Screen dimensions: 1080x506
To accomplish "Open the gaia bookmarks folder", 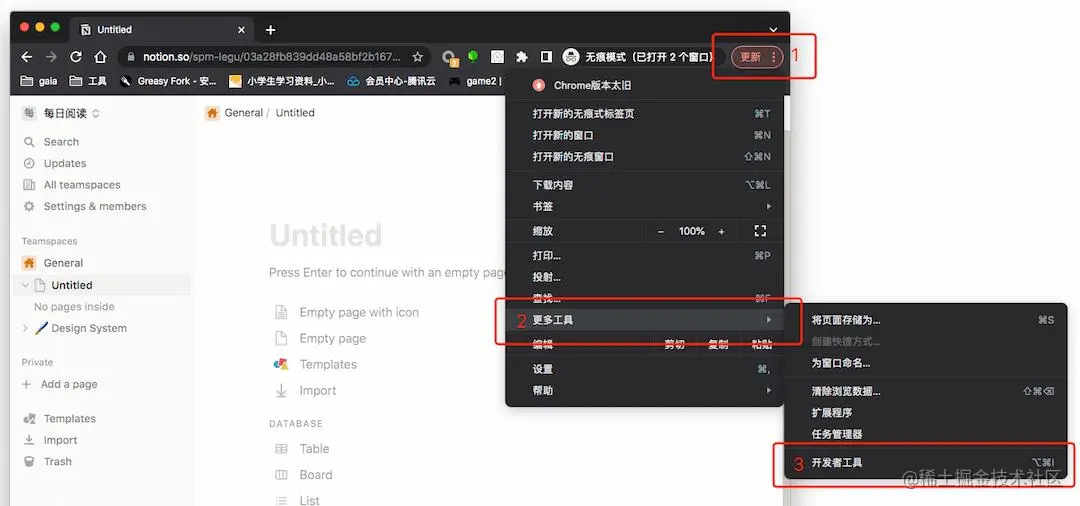I will (x=39, y=81).
